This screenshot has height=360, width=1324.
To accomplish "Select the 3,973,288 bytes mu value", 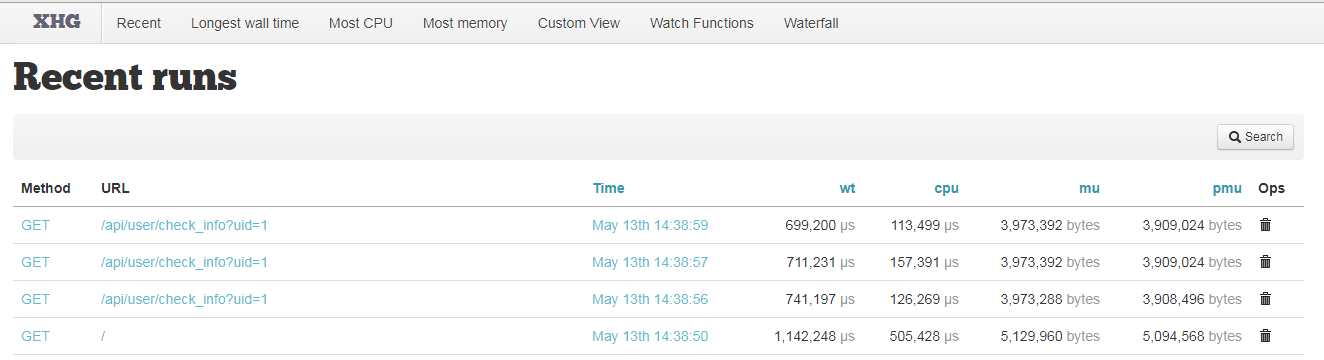I will [1050, 299].
